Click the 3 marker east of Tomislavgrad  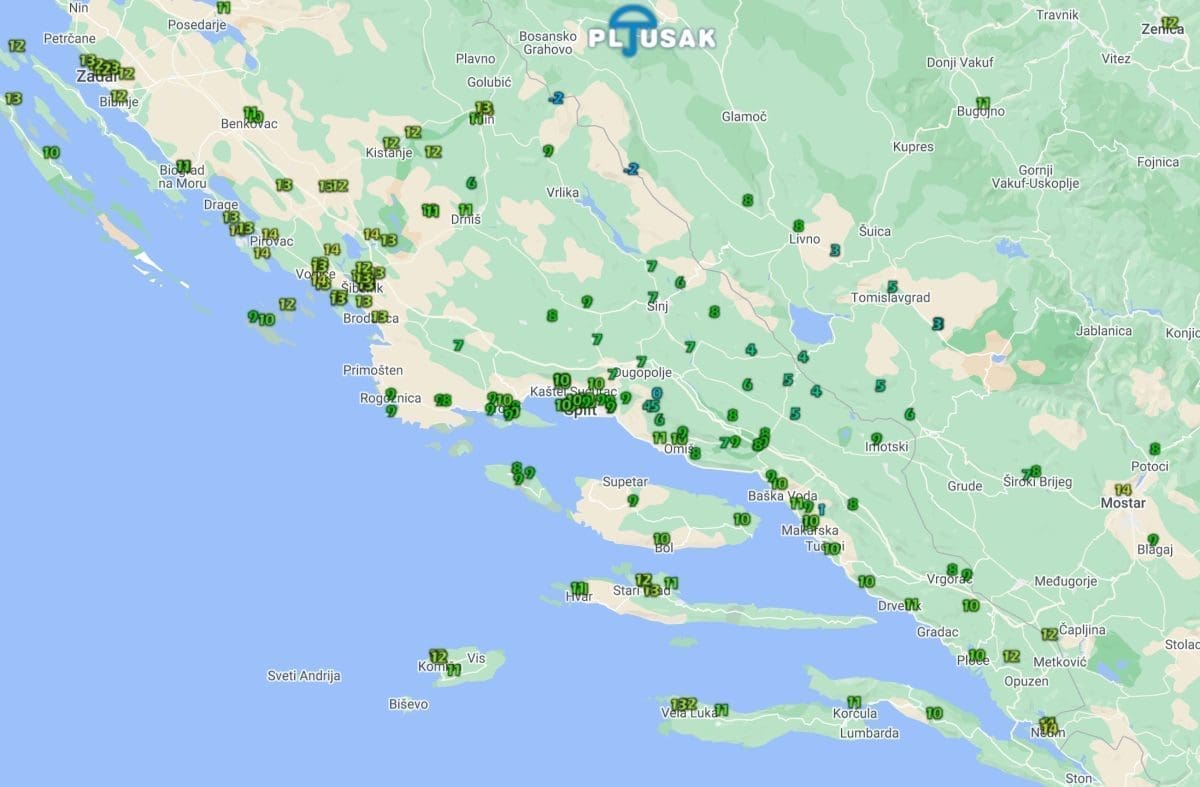coord(937,323)
